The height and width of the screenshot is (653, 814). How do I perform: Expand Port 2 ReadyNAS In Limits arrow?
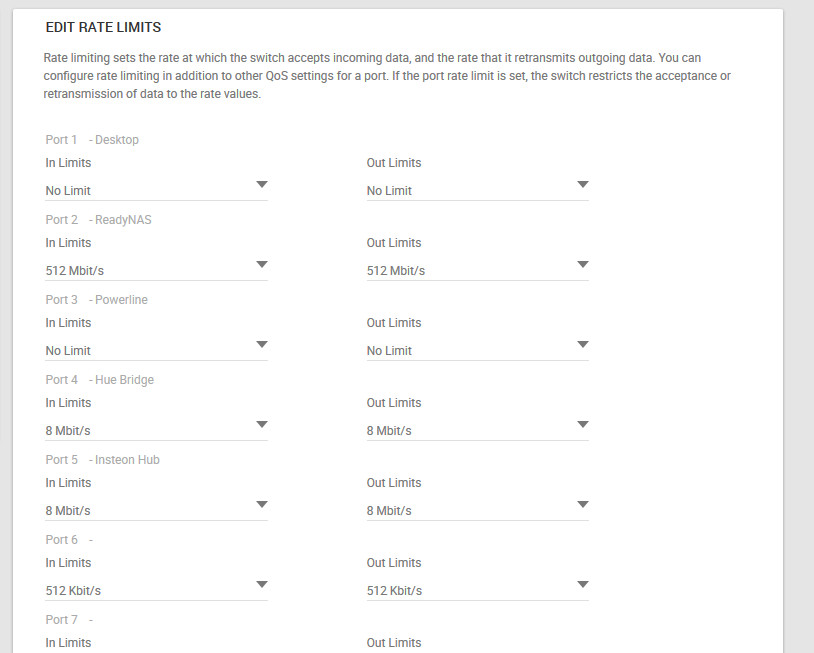[262, 265]
